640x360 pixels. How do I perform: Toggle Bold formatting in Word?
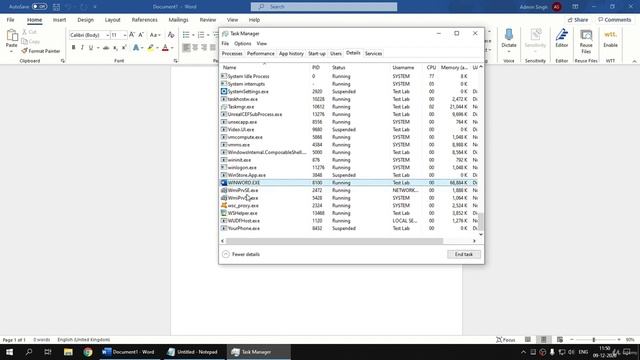pyautogui.click(x=73, y=48)
